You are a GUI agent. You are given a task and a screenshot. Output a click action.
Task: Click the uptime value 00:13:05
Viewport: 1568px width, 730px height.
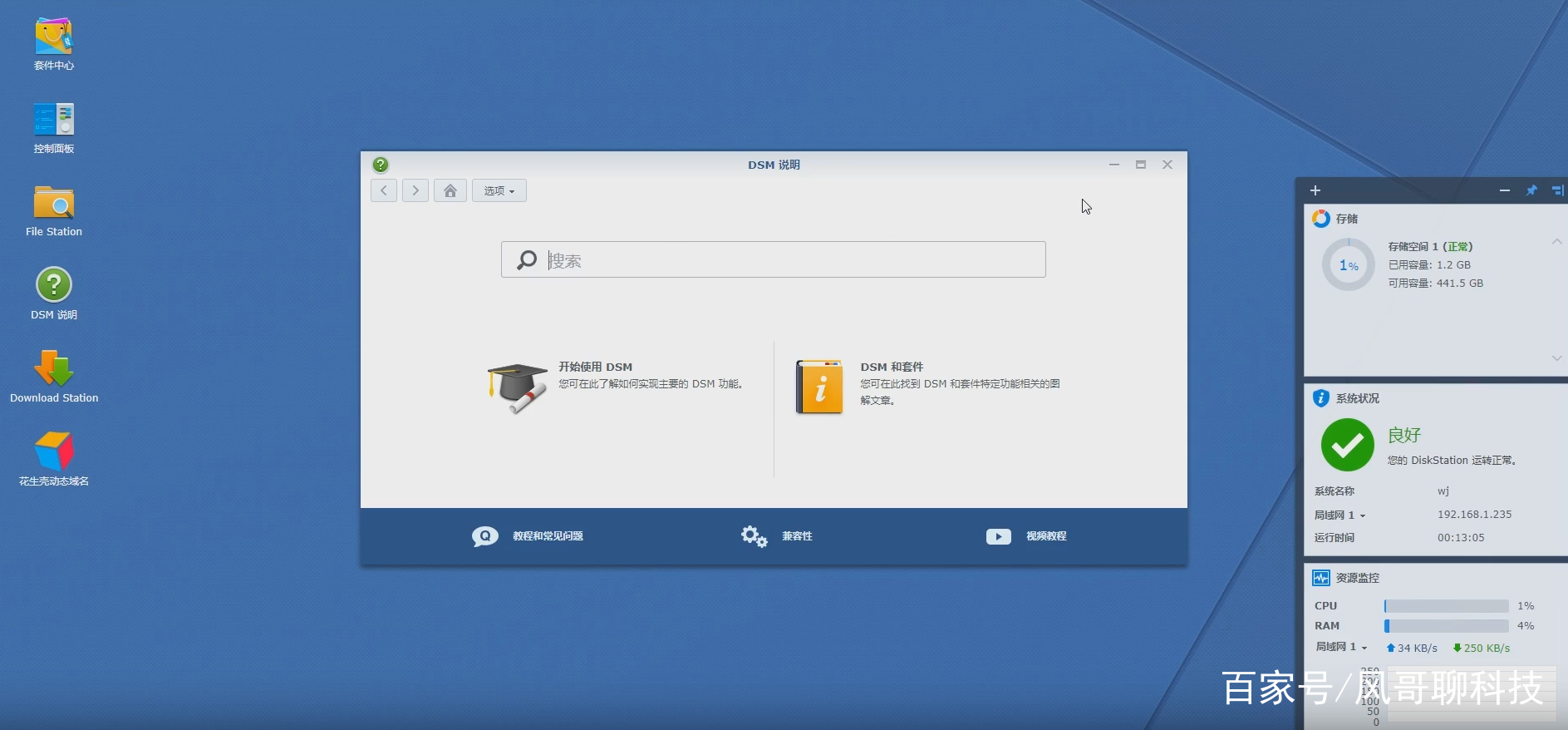tap(1461, 538)
